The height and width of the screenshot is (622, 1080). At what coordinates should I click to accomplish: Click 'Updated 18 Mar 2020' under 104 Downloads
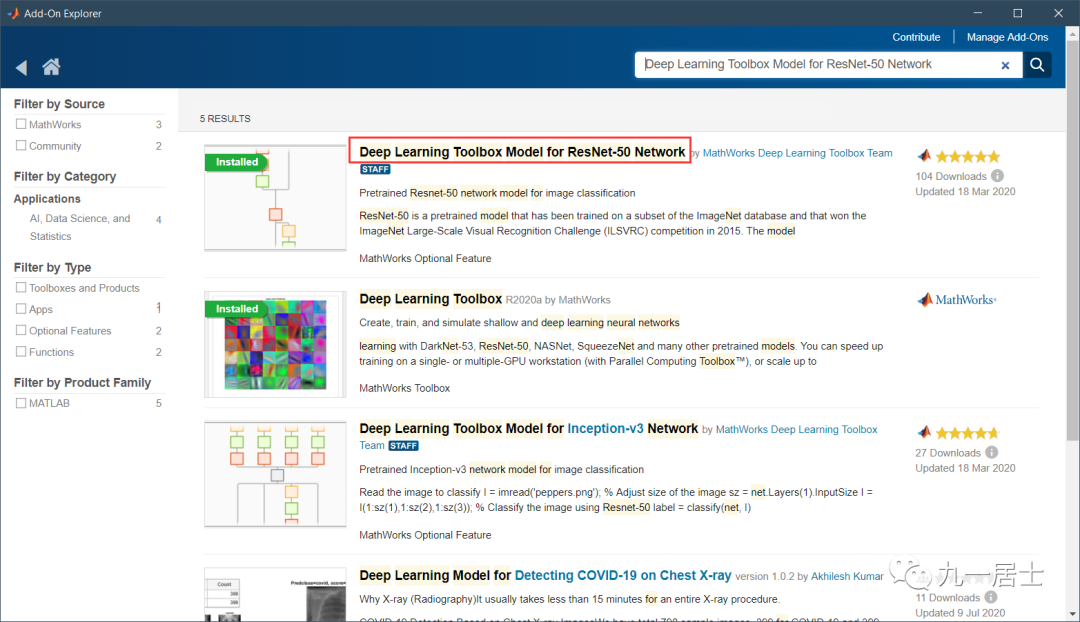coord(965,191)
